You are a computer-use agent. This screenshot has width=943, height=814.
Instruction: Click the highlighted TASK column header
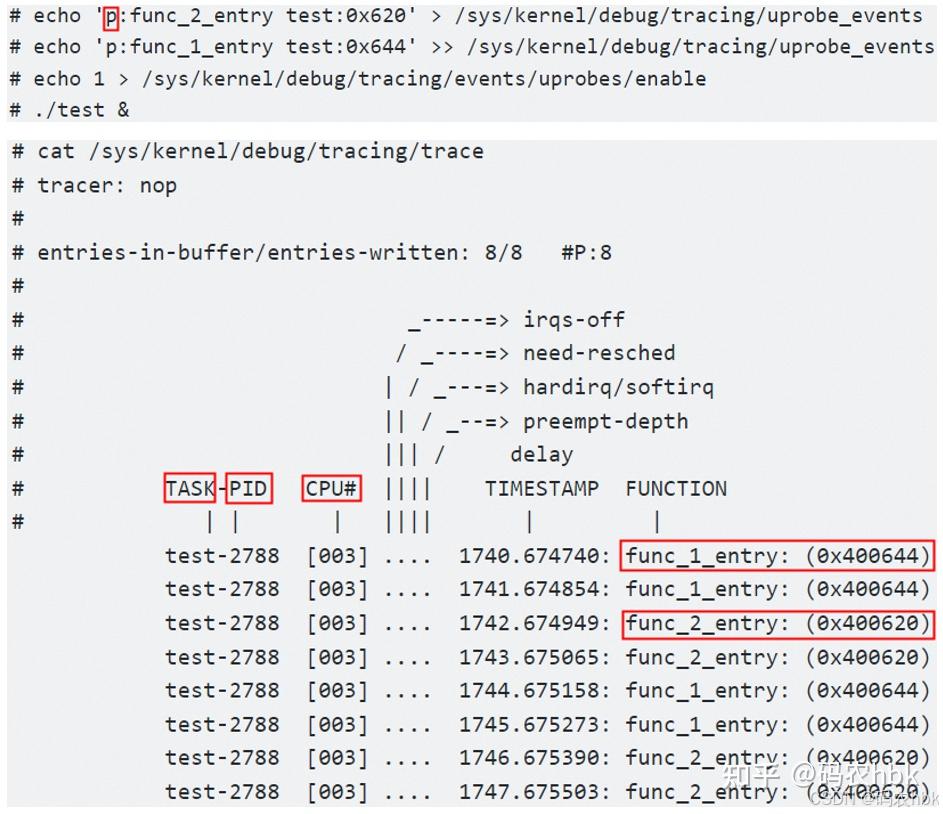pyautogui.click(x=189, y=488)
